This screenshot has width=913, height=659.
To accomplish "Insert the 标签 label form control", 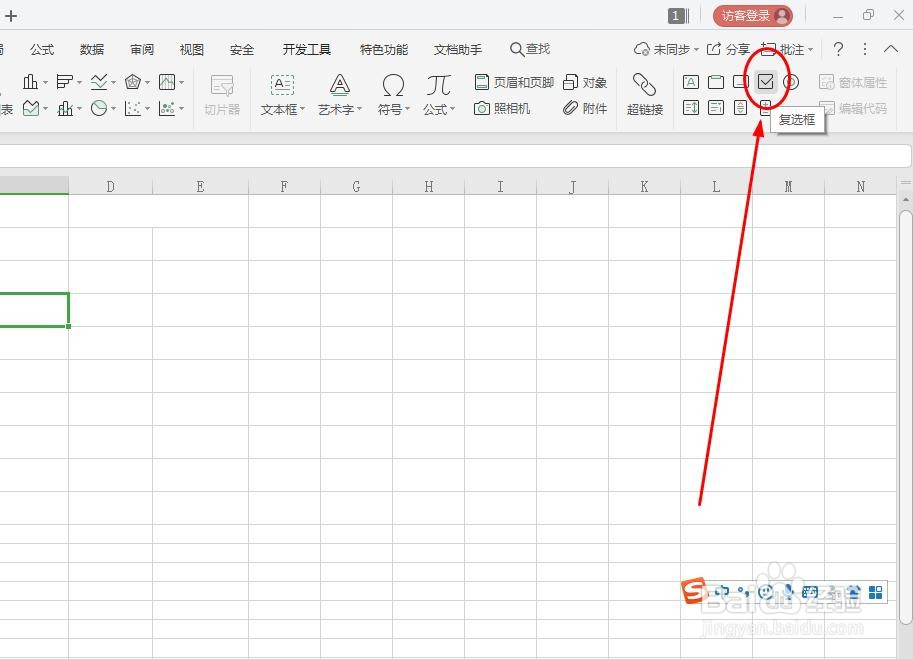I will coord(691,82).
